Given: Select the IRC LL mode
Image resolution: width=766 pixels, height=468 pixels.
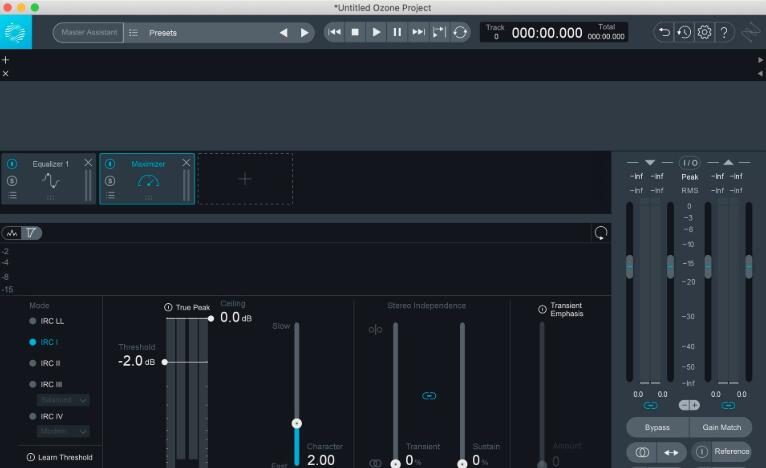Looking at the screenshot, I should [x=33, y=321].
